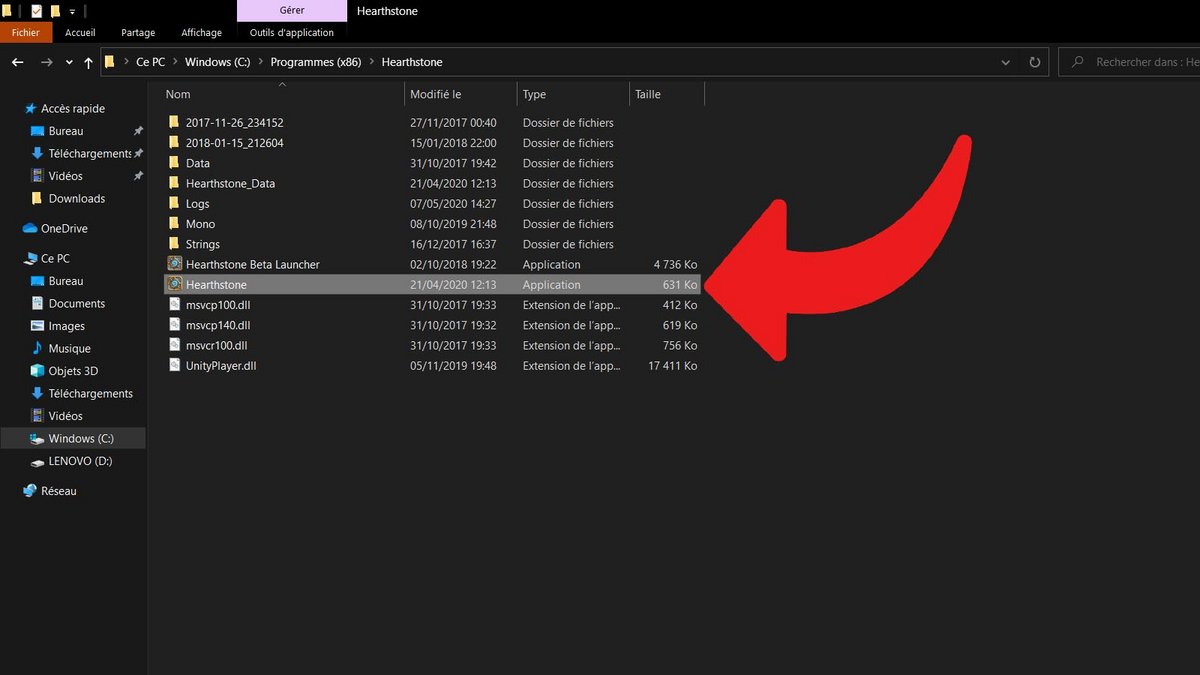Open pinned Téléchargements under Accès rapide

pos(90,154)
